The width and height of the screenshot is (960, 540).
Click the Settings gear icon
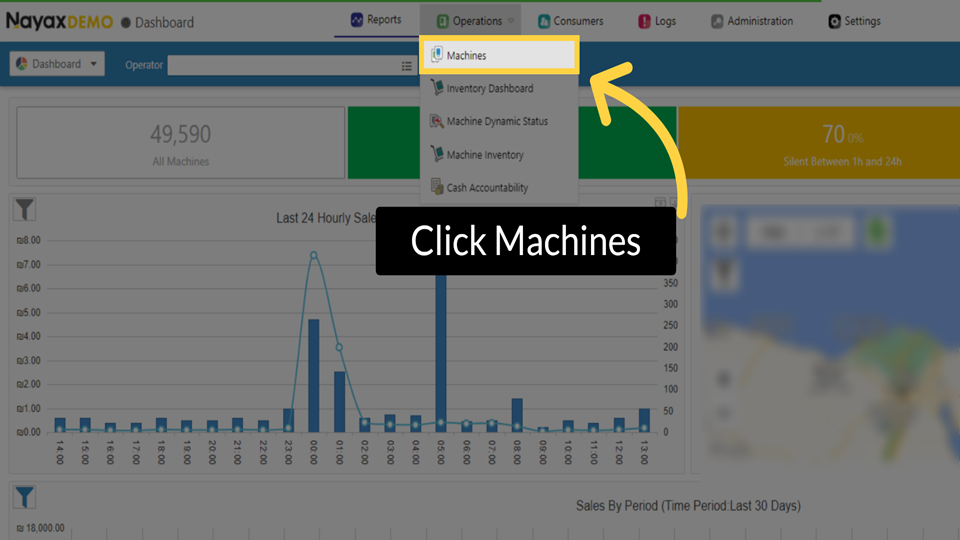click(x=834, y=21)
